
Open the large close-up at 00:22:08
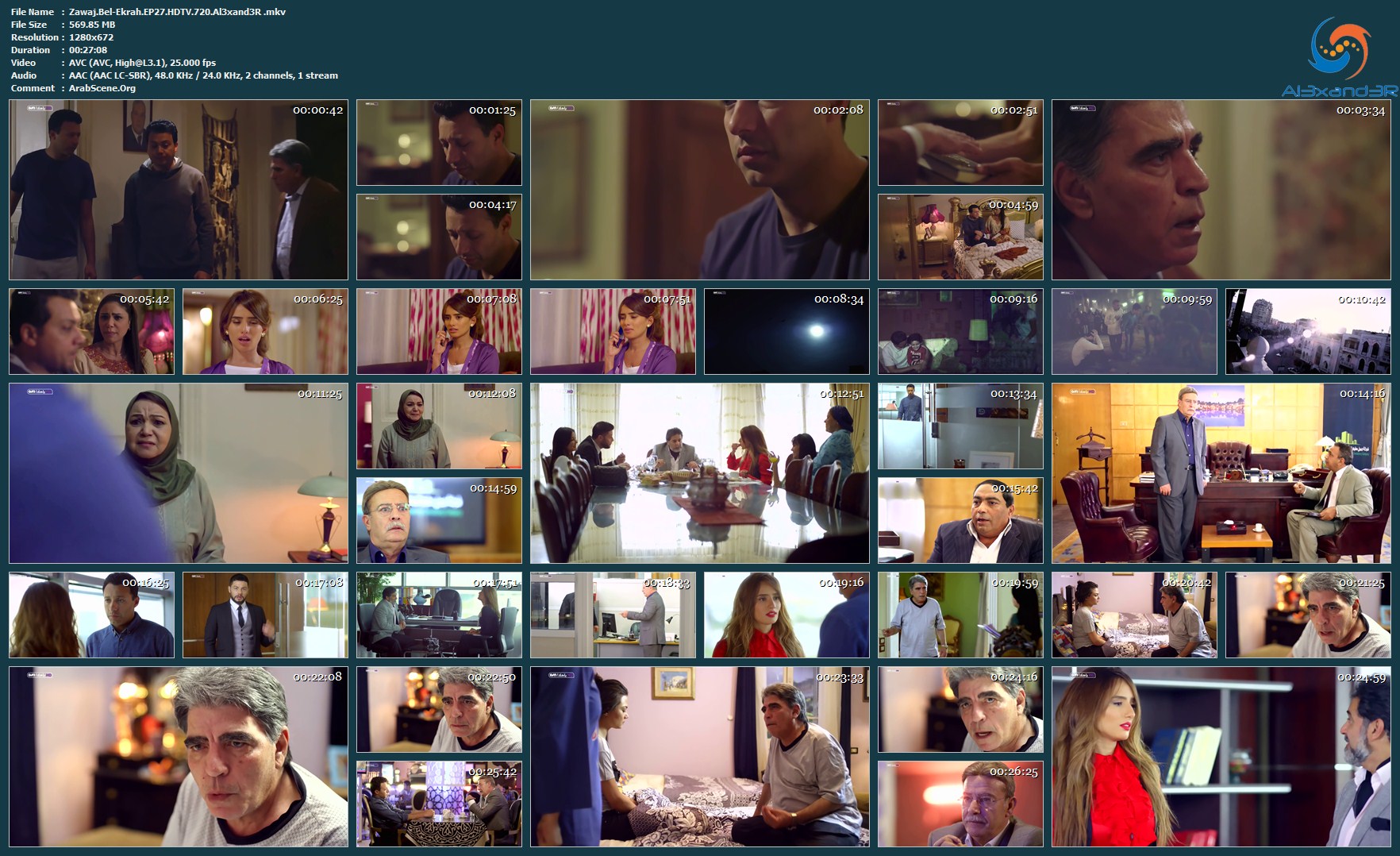(179, 757)
